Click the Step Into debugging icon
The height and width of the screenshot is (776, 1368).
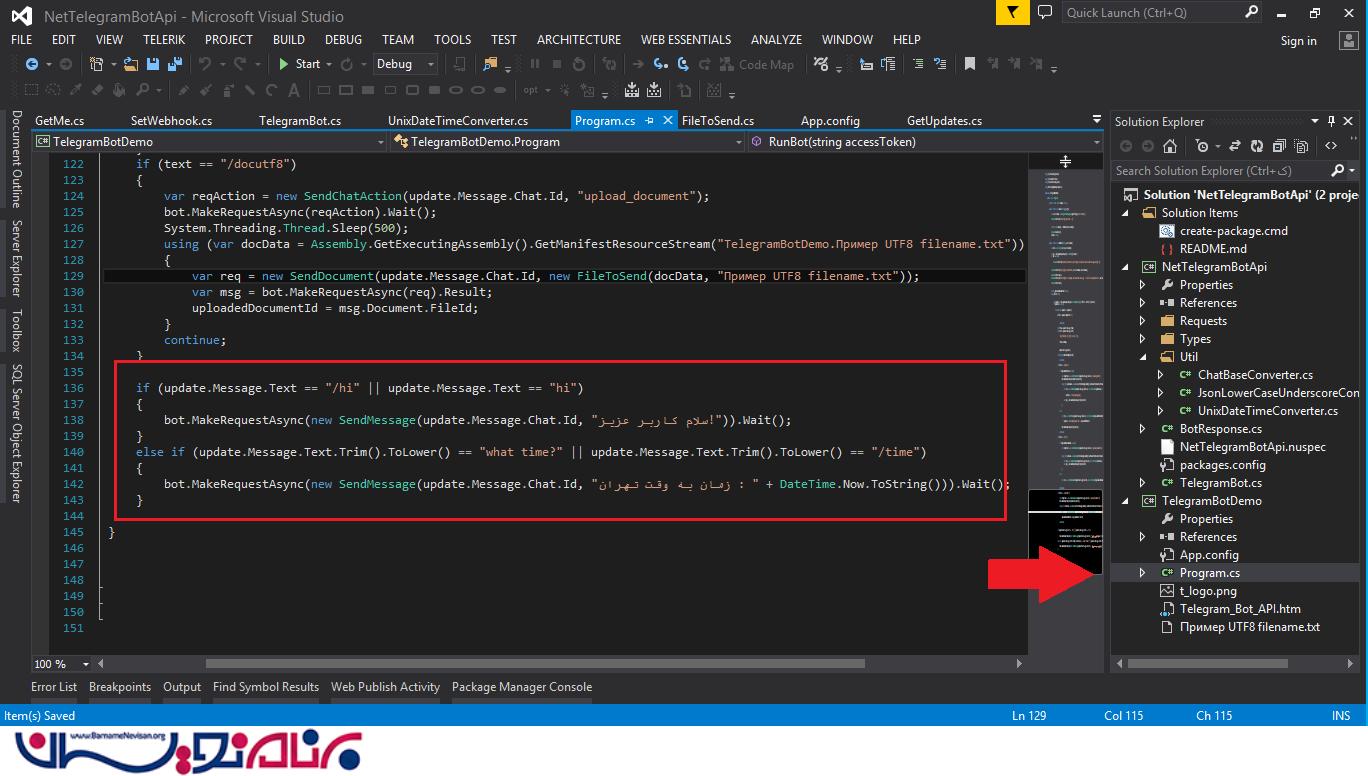pyautogui.click(x=659, y=64)
